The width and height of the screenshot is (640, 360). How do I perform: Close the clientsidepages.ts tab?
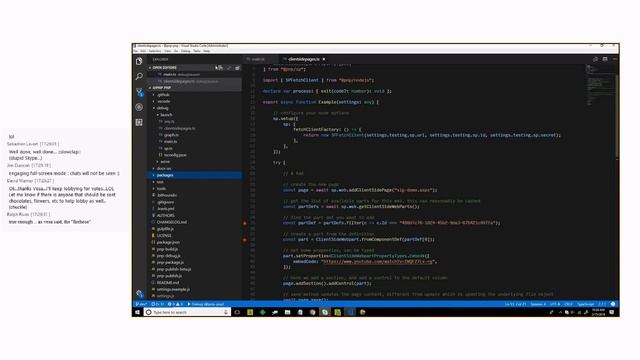tap(324, 59)
